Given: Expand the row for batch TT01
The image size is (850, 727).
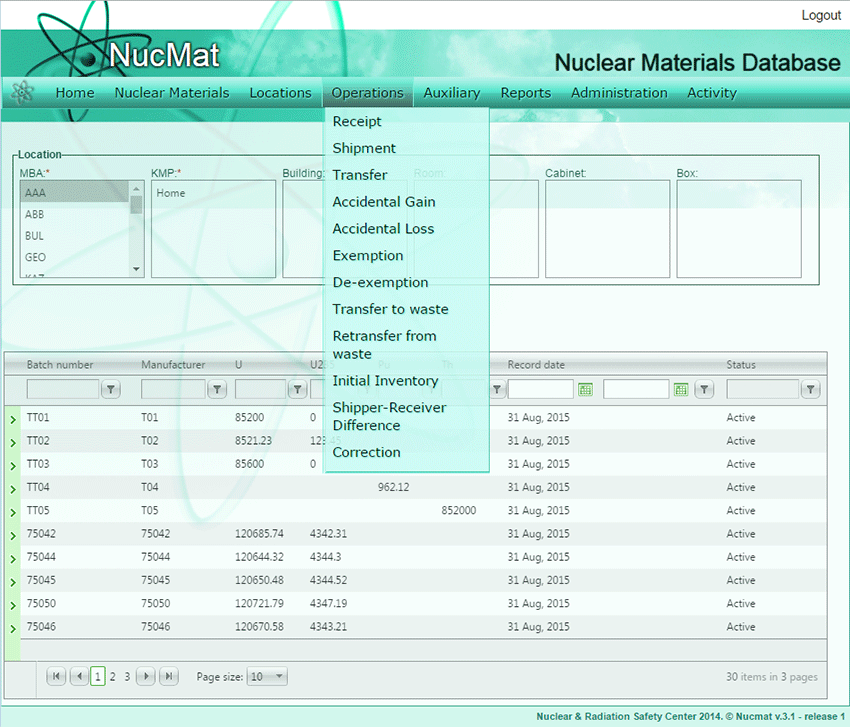Looking at the screenshot, I should click(x=13, y=419).
